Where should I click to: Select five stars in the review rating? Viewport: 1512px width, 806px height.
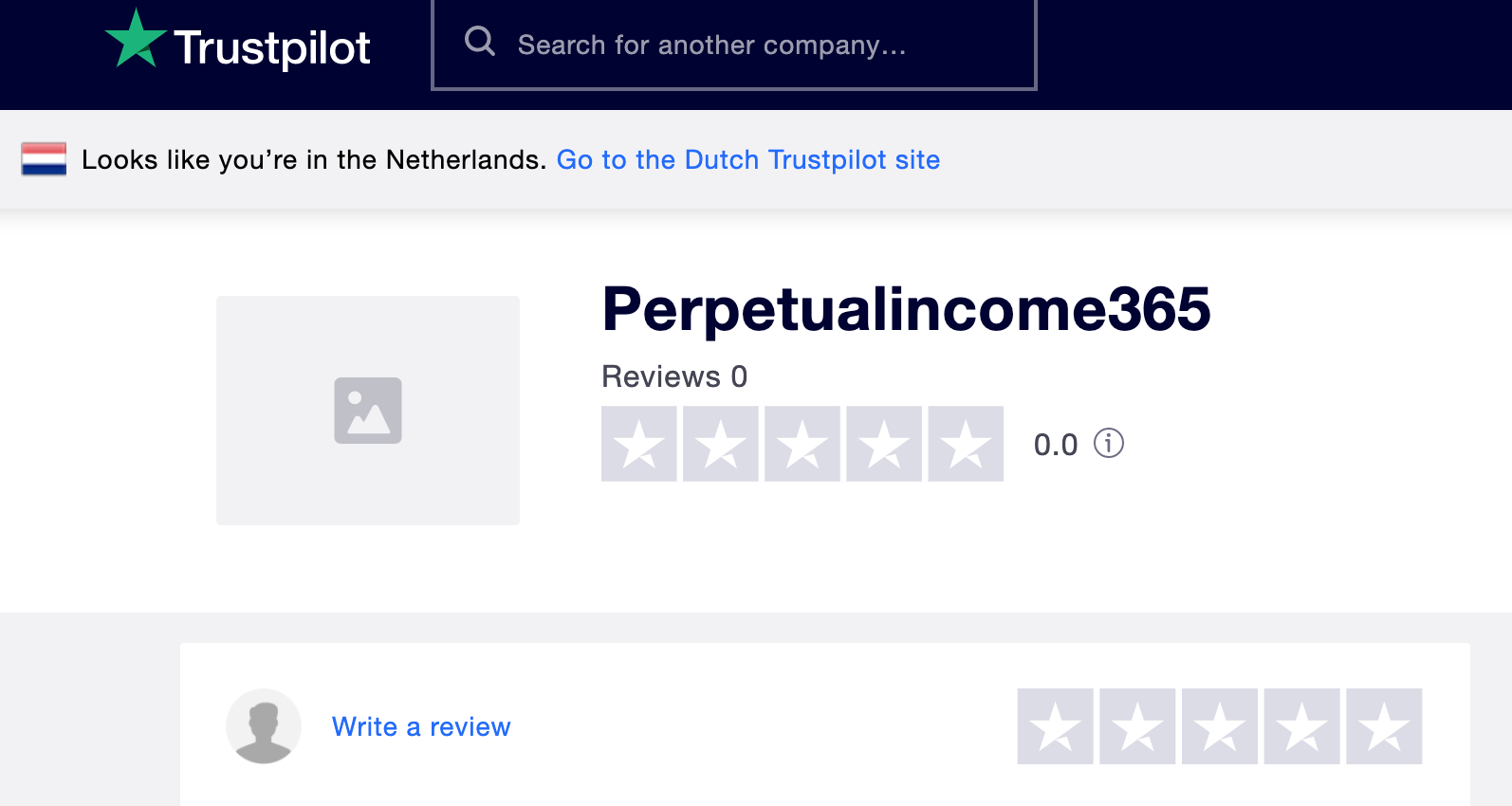point(1384,726)
